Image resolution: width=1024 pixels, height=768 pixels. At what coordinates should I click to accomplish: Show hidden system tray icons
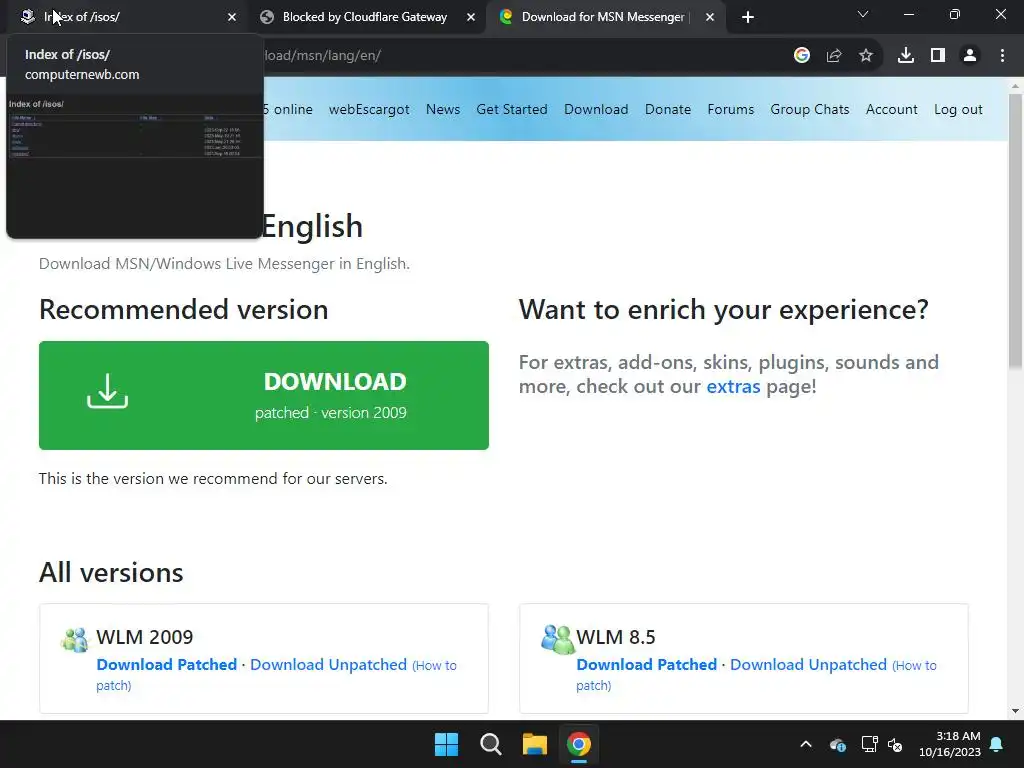(806, 744)
